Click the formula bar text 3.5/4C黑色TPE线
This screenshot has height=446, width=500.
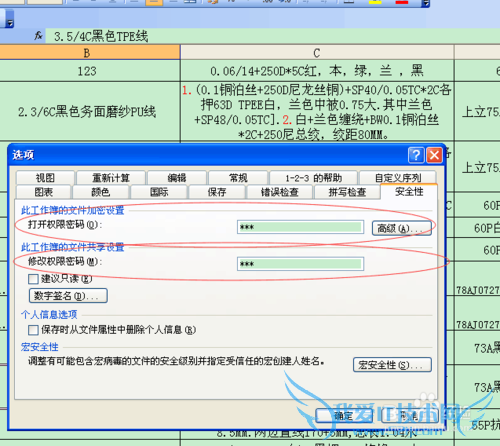(x=101, y=36)
